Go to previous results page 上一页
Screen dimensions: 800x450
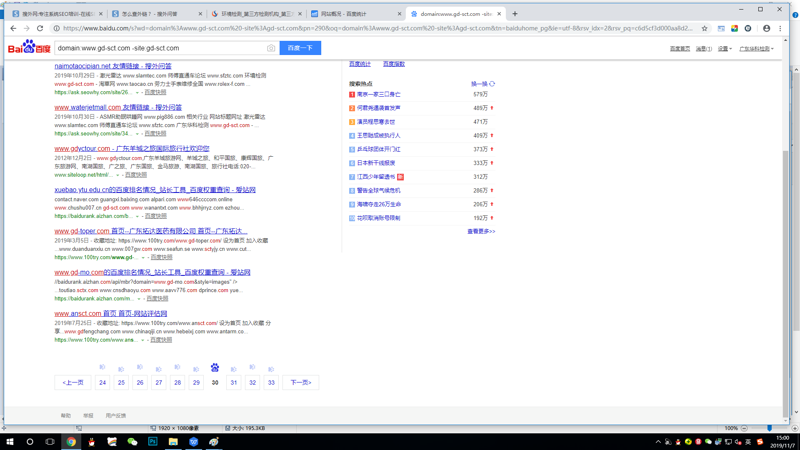[72, 382]
